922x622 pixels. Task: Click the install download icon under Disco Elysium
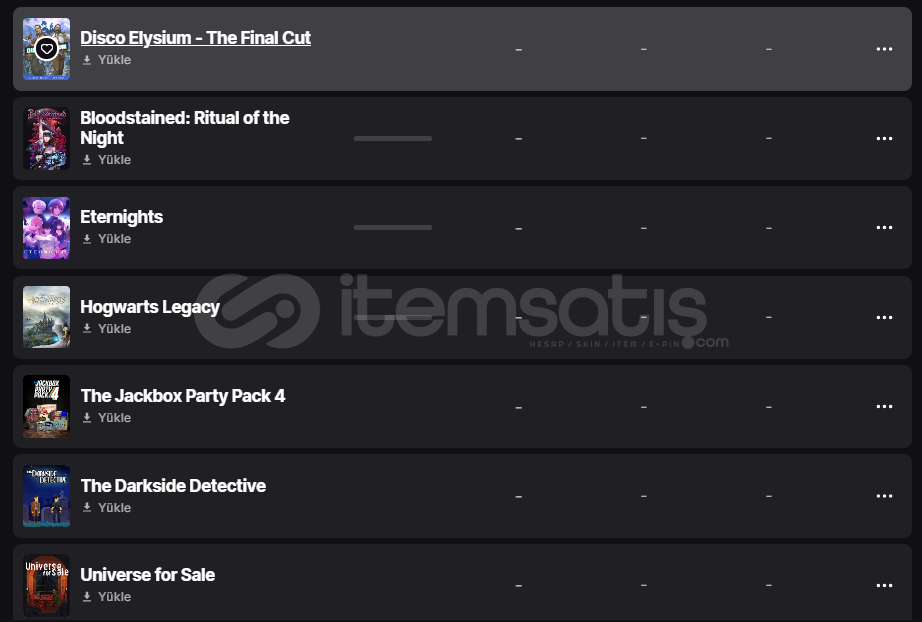(87, 60)
